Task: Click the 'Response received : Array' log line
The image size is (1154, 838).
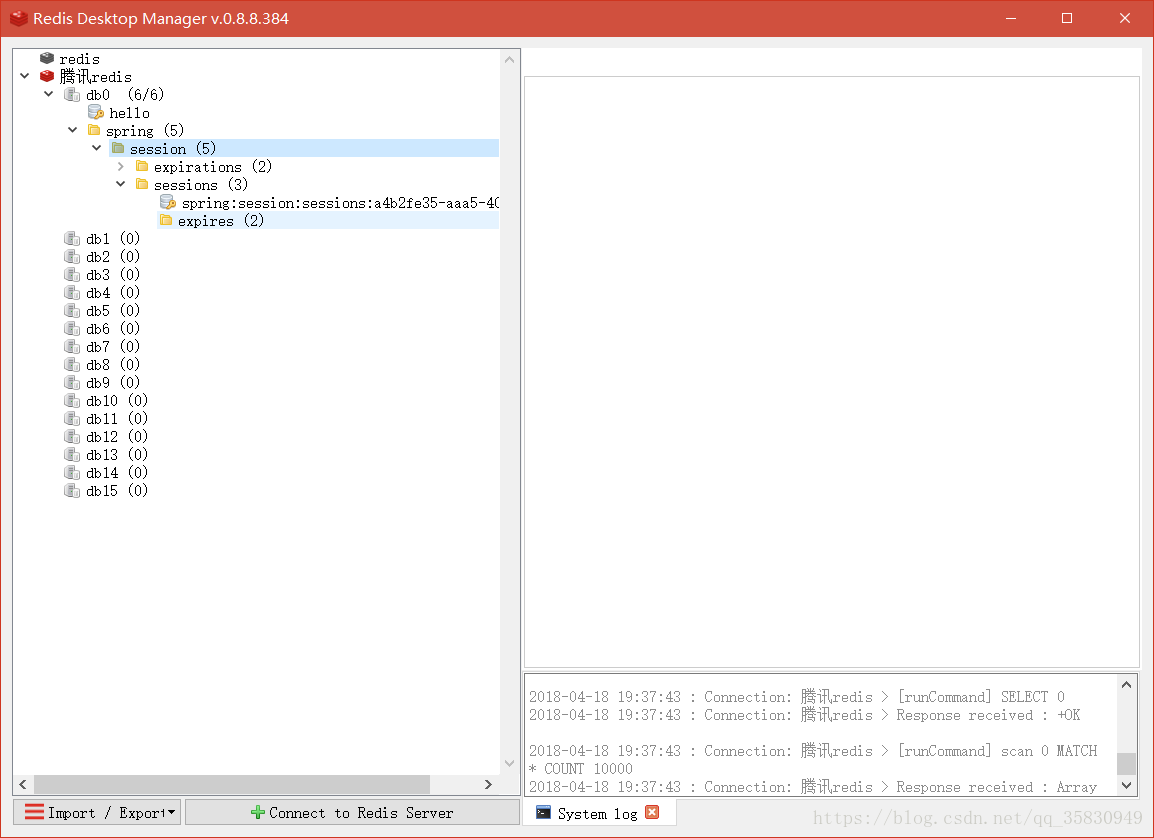Action: tap(813, 787)
